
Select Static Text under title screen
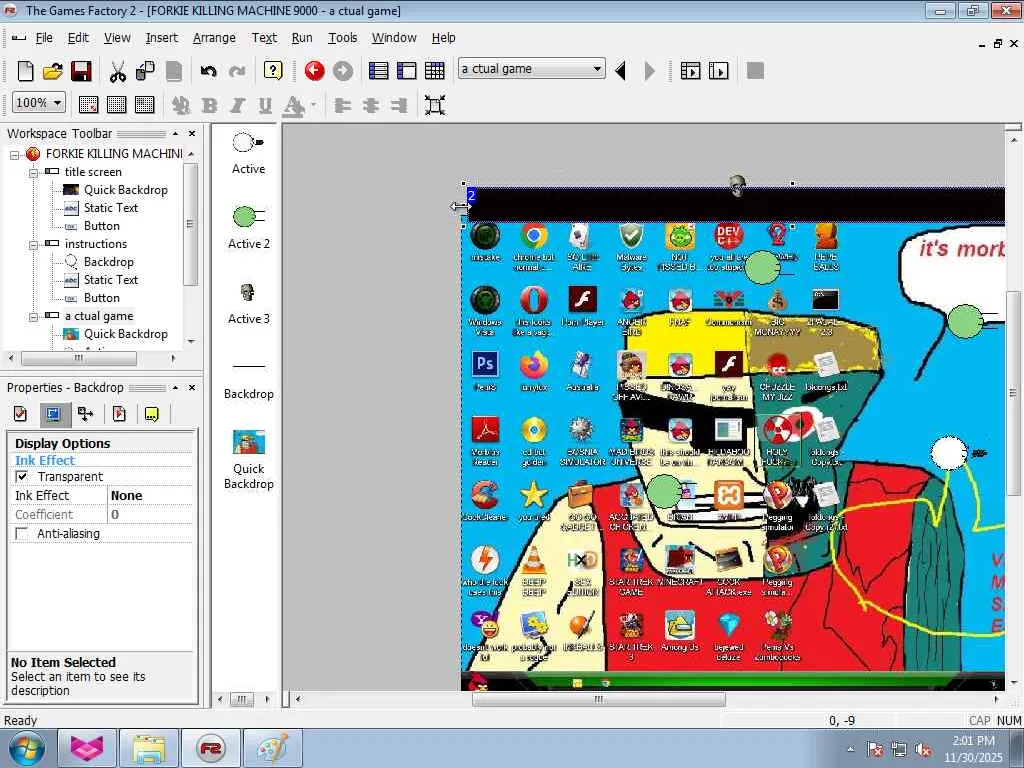click(x=110, y=208)
